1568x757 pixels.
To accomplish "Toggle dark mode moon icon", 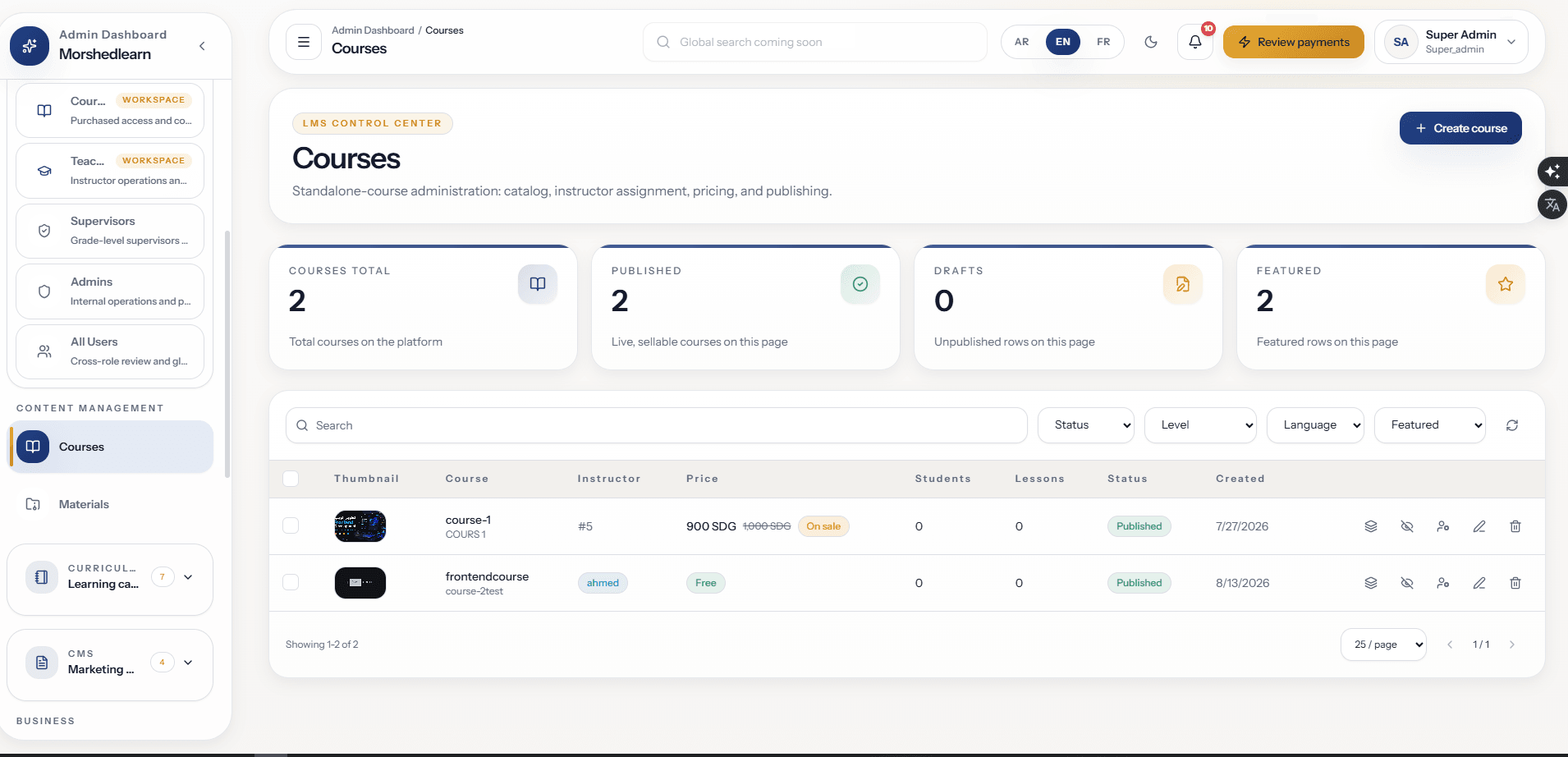I will [x=1151, y=42].
